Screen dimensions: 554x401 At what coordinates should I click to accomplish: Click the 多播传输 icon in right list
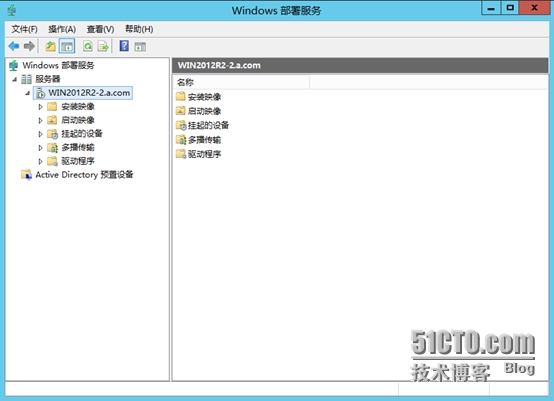[181, 140]
